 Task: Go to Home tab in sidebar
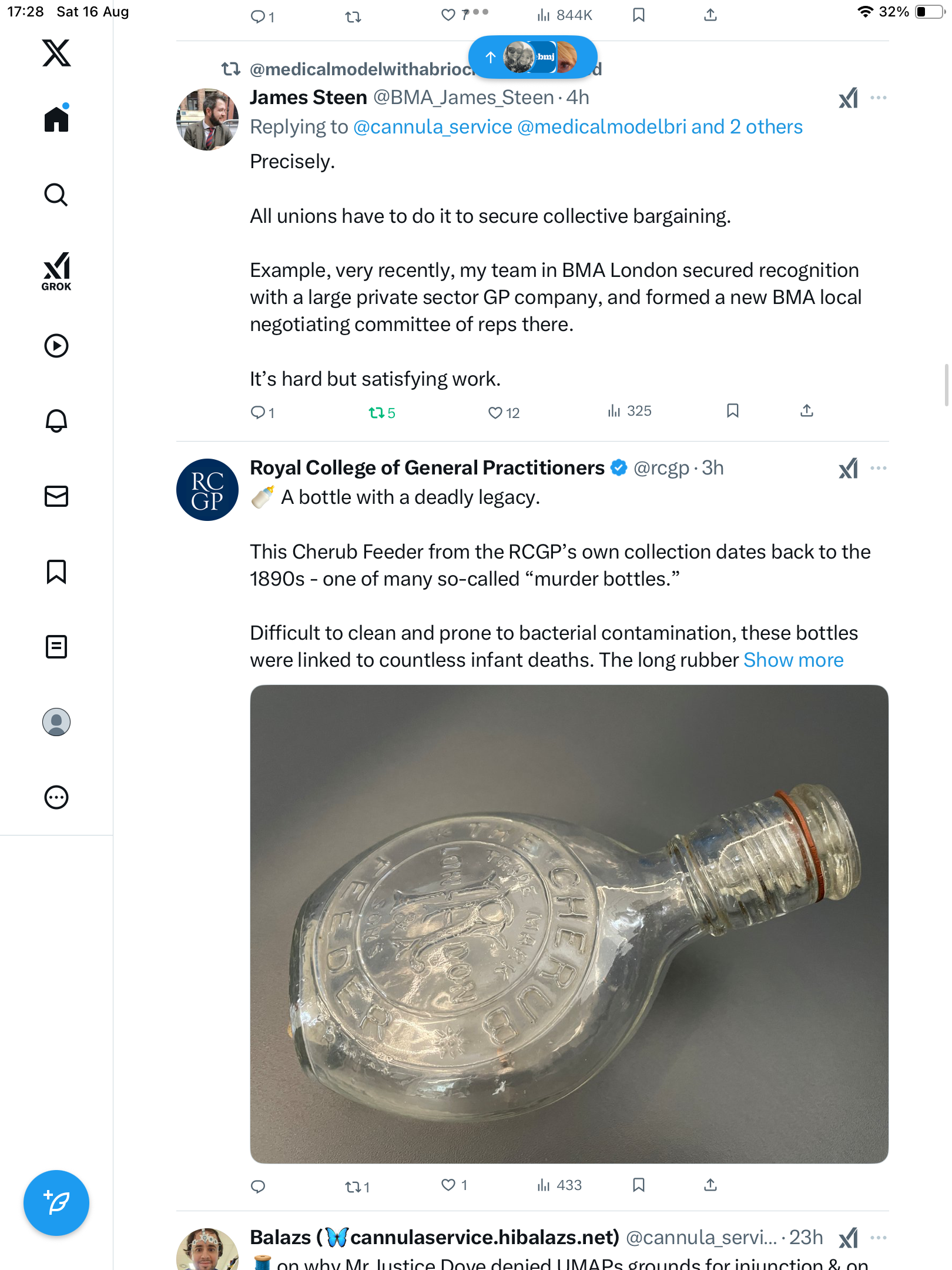[56, 119]
